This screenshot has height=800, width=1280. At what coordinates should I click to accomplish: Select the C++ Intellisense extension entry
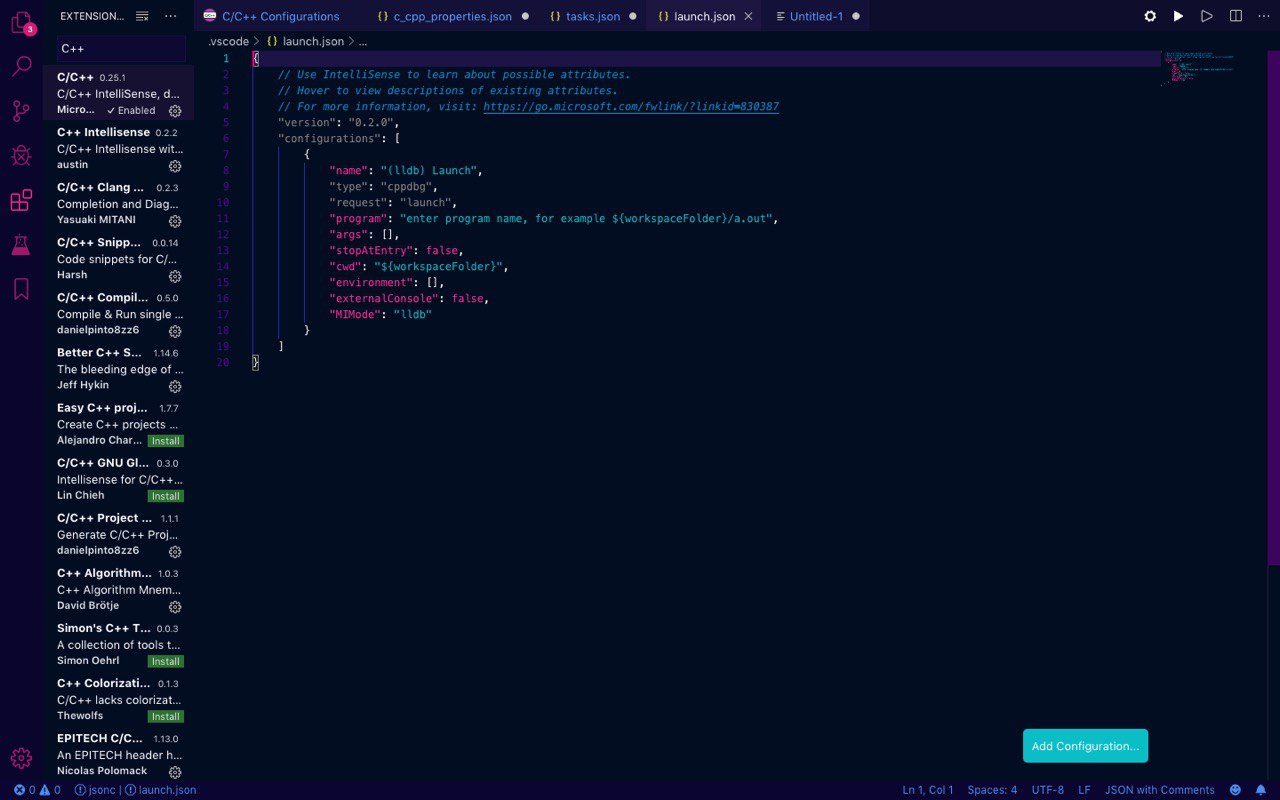119,148
